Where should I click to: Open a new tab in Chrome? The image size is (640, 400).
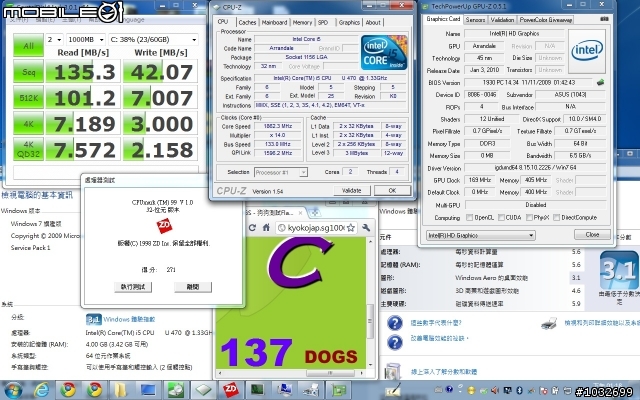[x=315, y=213]
